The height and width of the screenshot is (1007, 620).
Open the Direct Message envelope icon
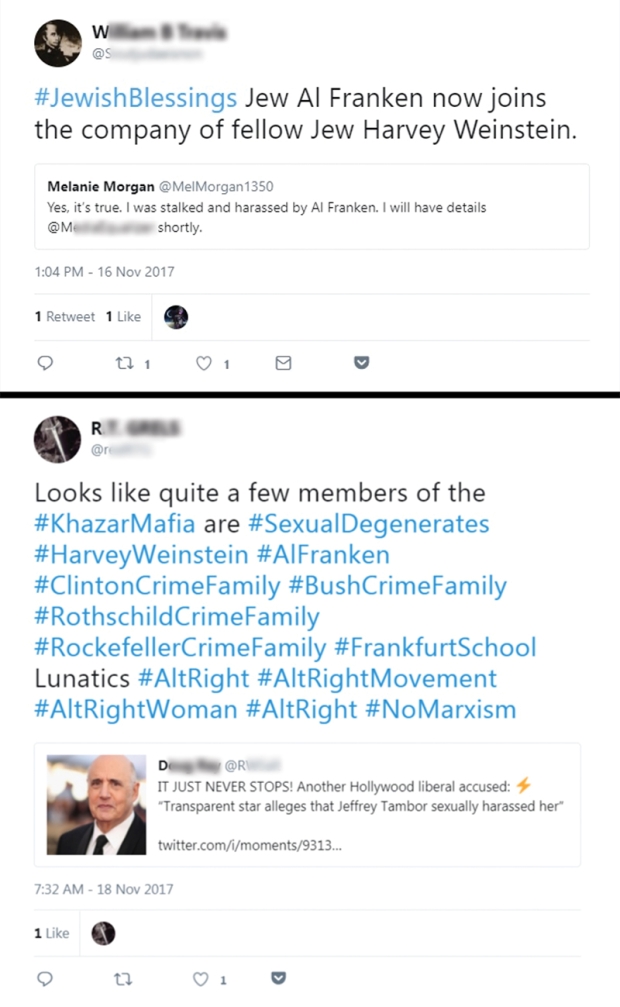[282, 363]
